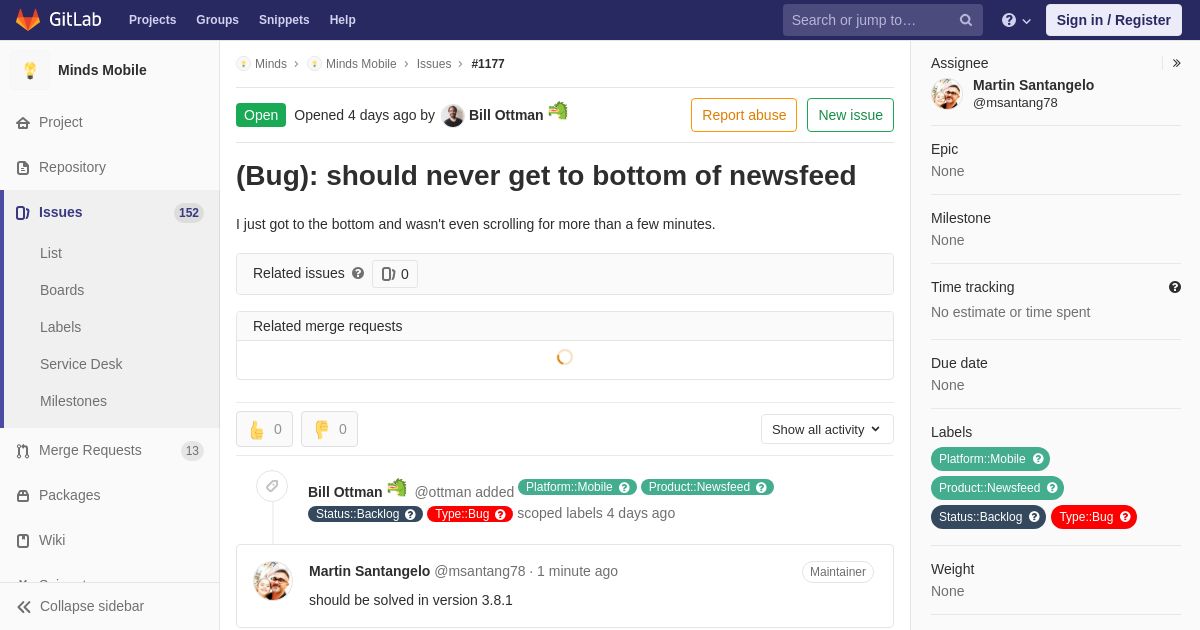The height and width of the screenshot is (630, 1200).
Task: Click the red Type::Bug label in sidebar
Action: point(1094,517)
